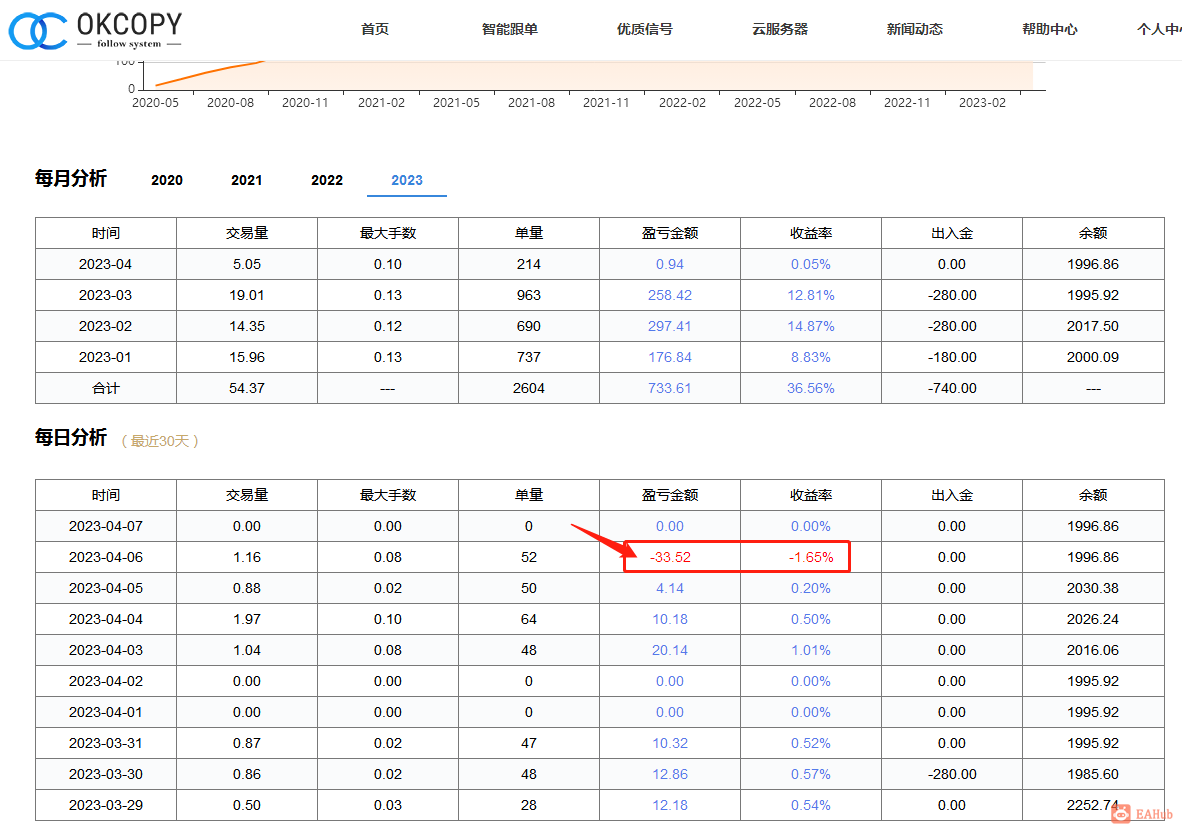Click total trade volume 54.37
Screen dimensions: 1182x829
[x=247, y=388]
